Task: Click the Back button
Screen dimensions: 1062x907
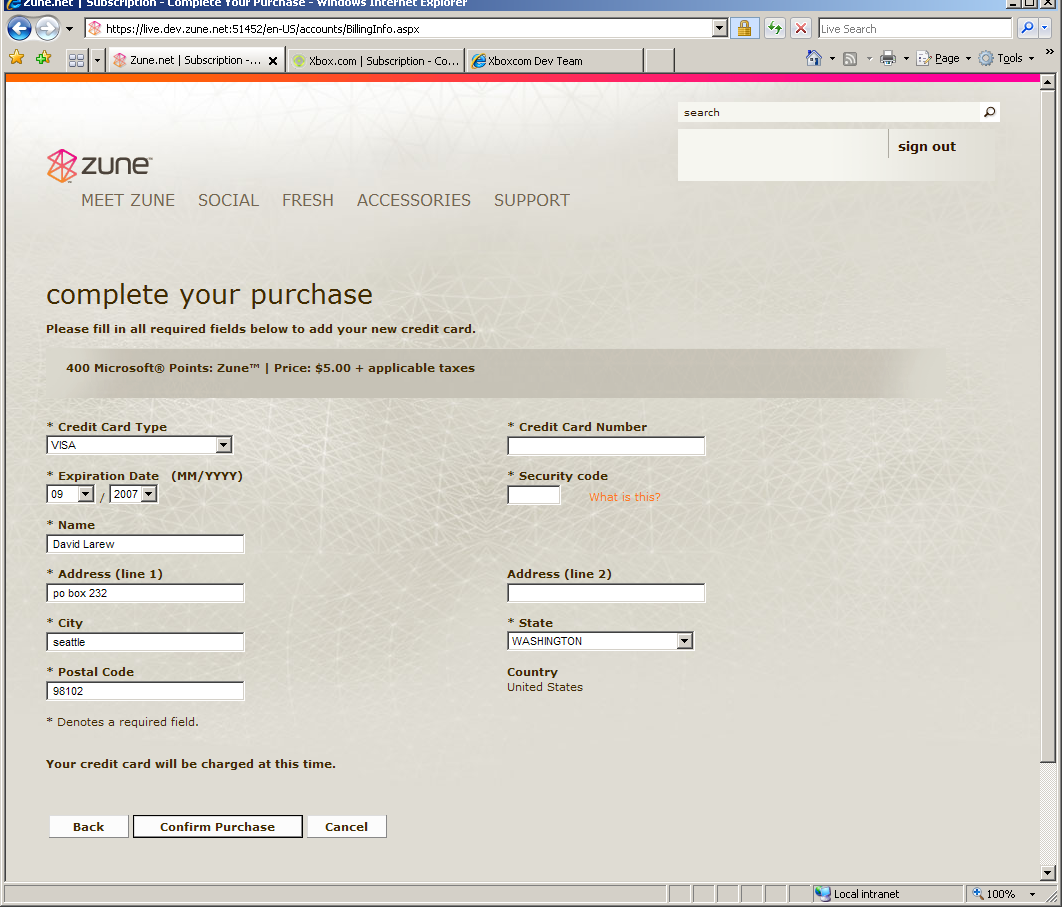Action: point(89,826)
